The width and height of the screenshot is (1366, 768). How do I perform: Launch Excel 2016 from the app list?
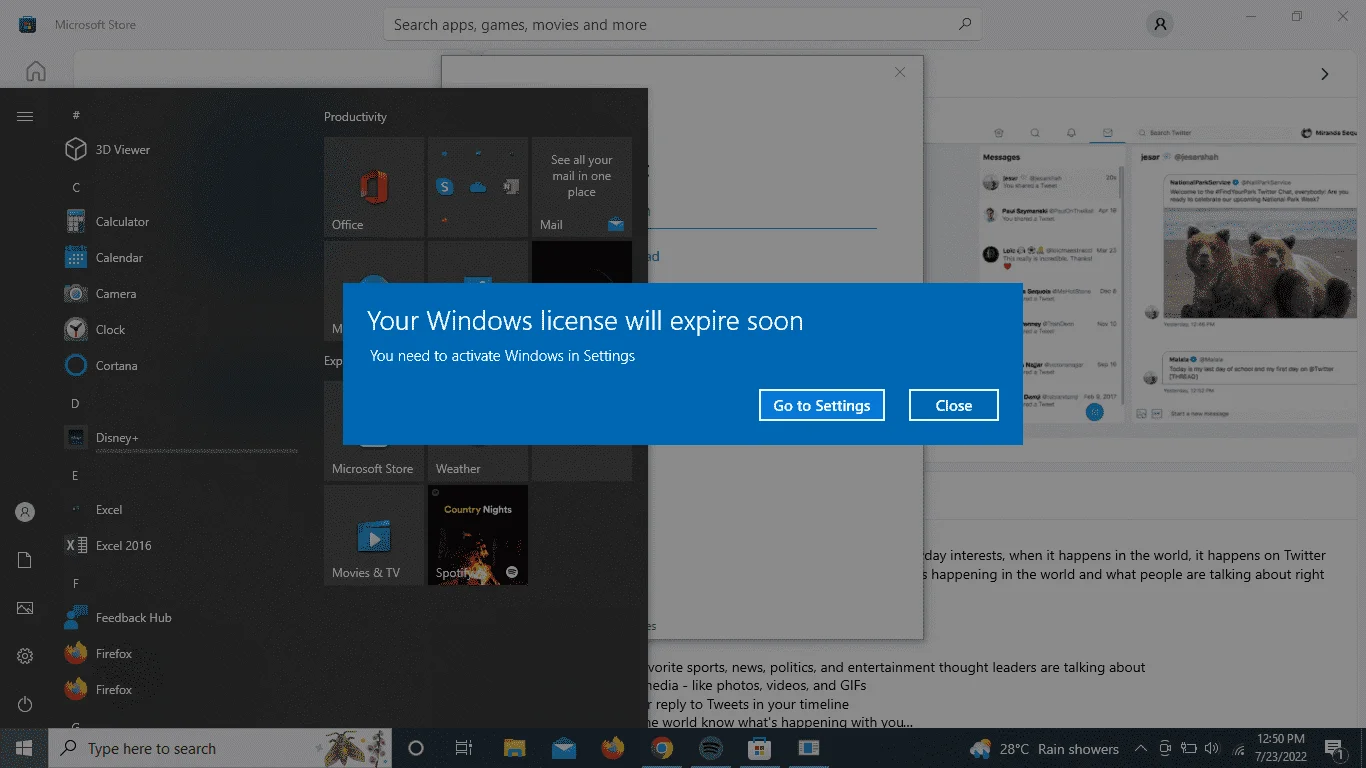(x=180, y=546)
